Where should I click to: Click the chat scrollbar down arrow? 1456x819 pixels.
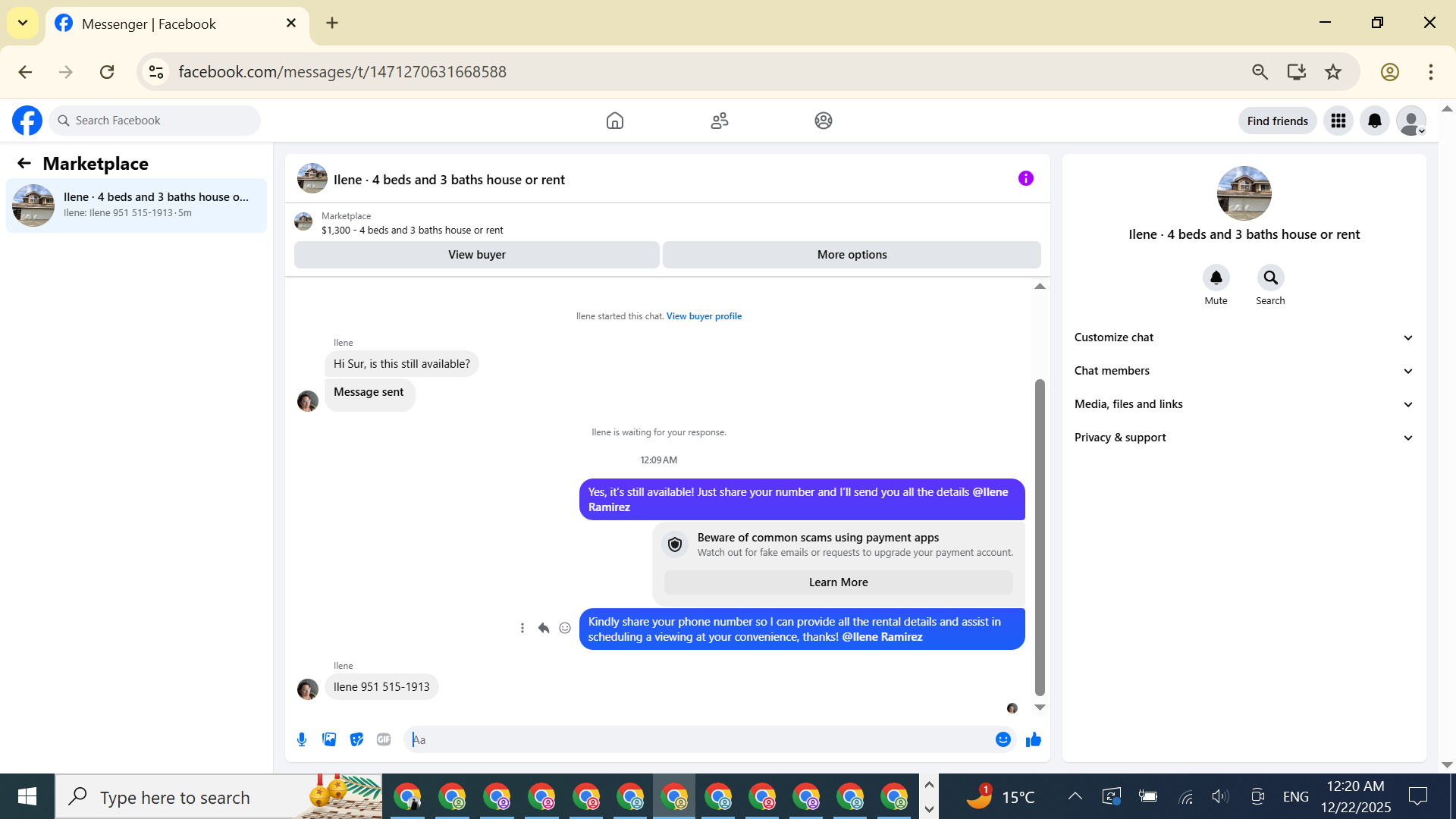point(1040,708)
